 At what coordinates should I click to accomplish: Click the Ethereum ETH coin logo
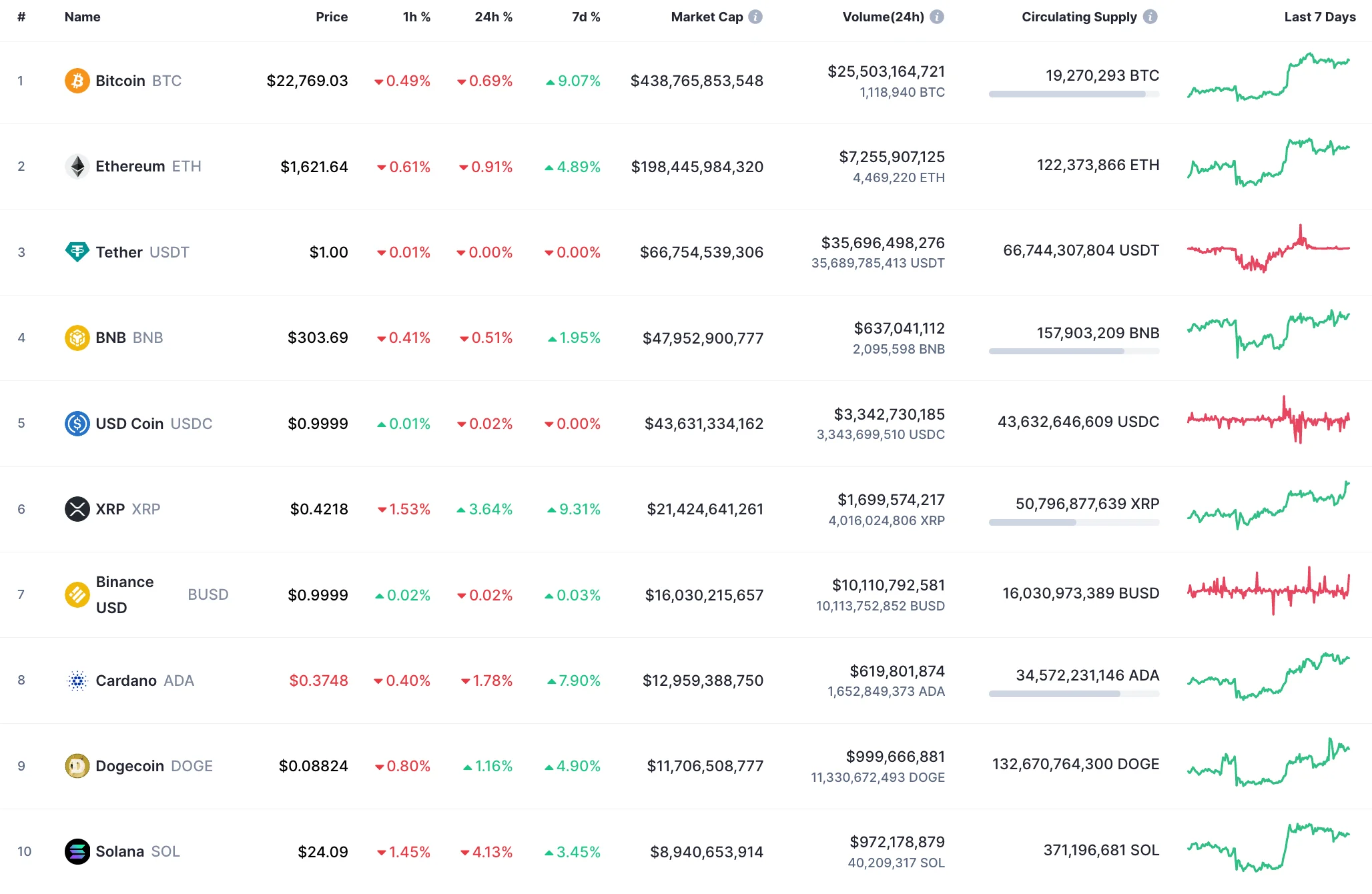coord(77,166)
